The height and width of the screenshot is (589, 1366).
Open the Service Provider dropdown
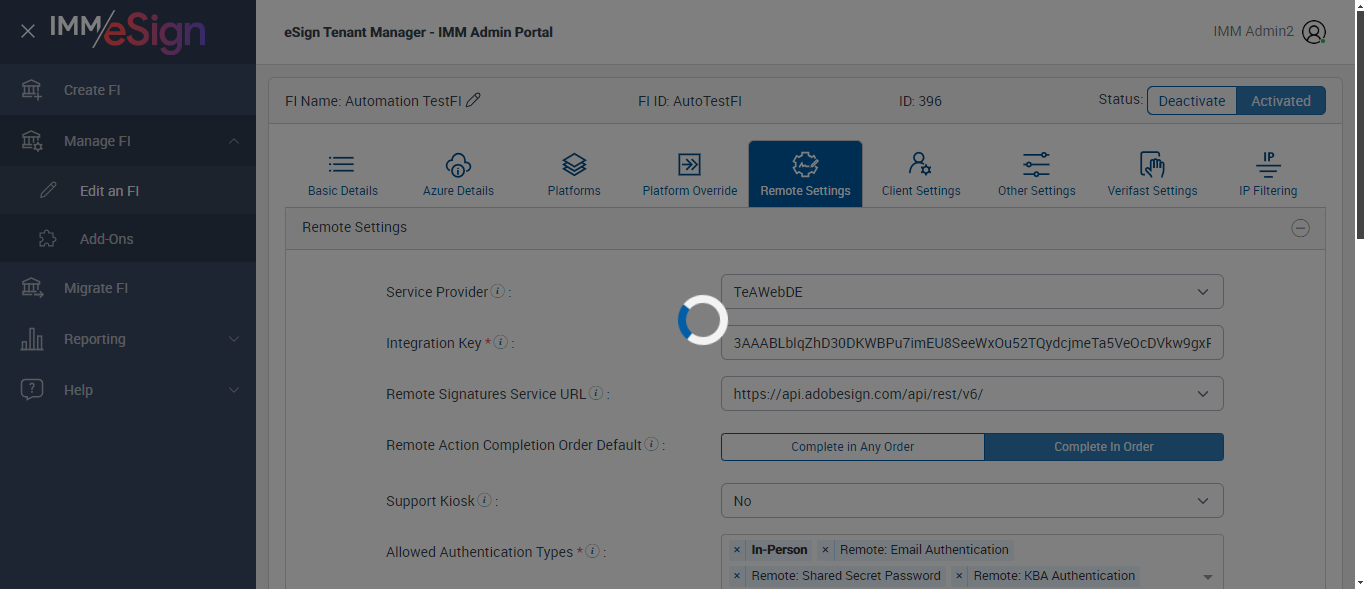tap(972, 292)
